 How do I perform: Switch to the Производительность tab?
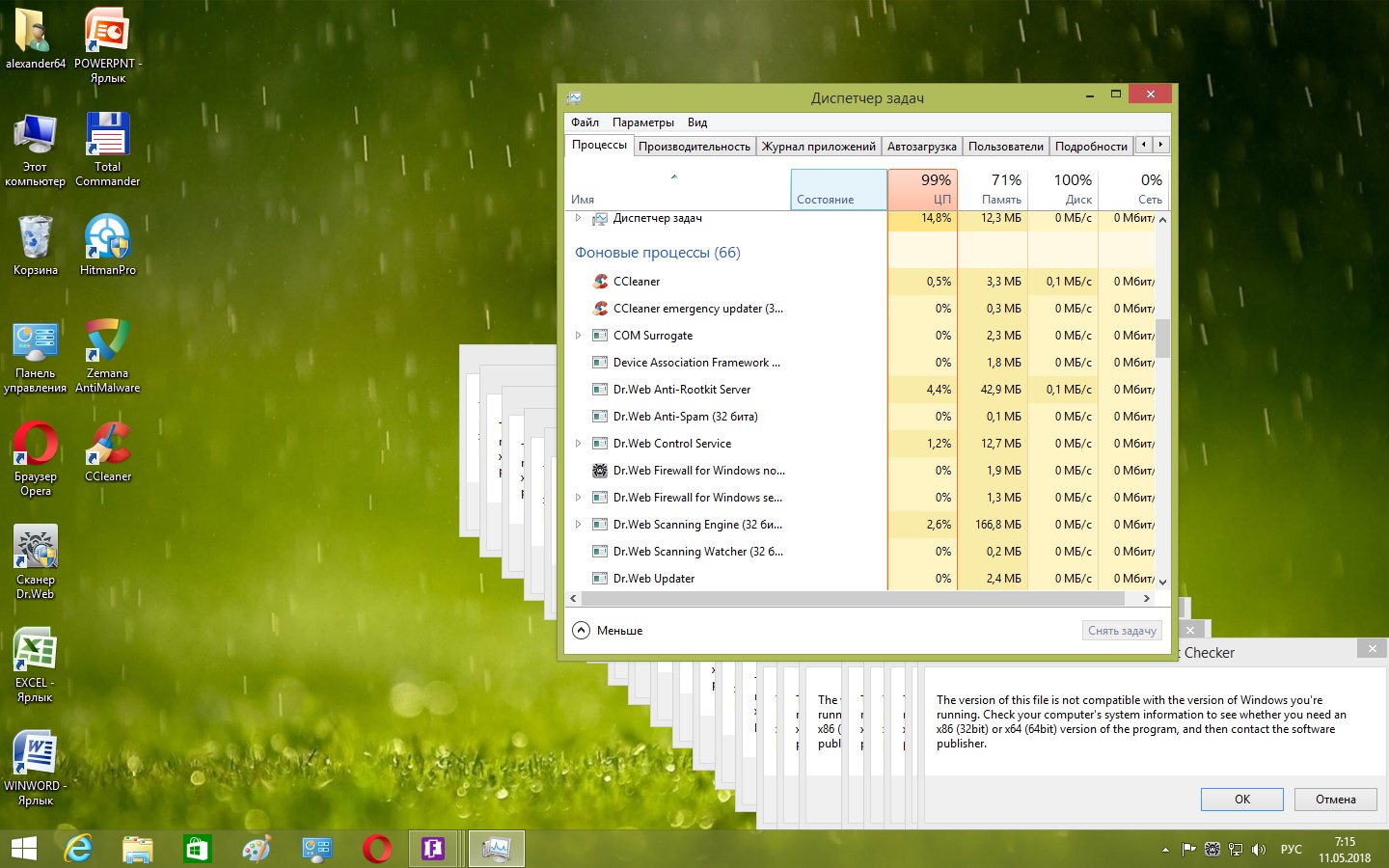694,147
